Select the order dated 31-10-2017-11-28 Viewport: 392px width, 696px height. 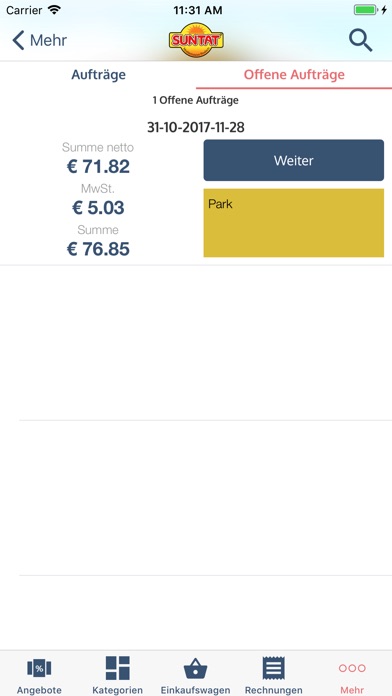196,128
